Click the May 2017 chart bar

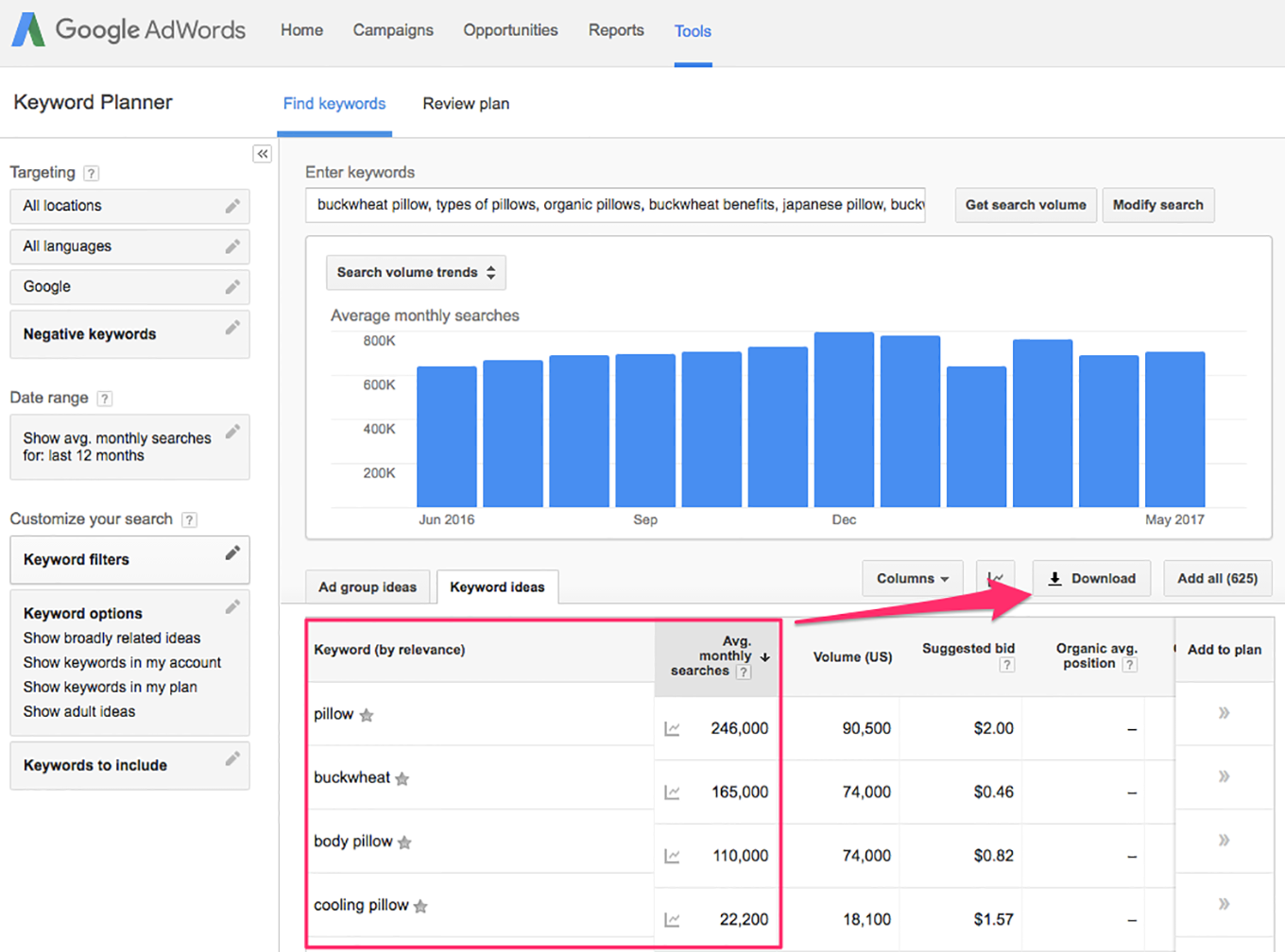[x=1174, y=430]
